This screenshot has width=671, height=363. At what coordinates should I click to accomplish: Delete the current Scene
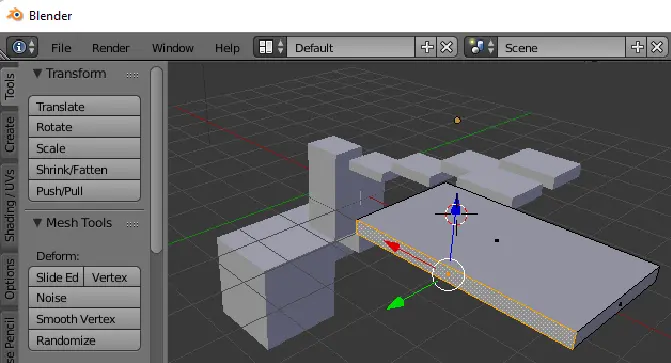point(657,47)
